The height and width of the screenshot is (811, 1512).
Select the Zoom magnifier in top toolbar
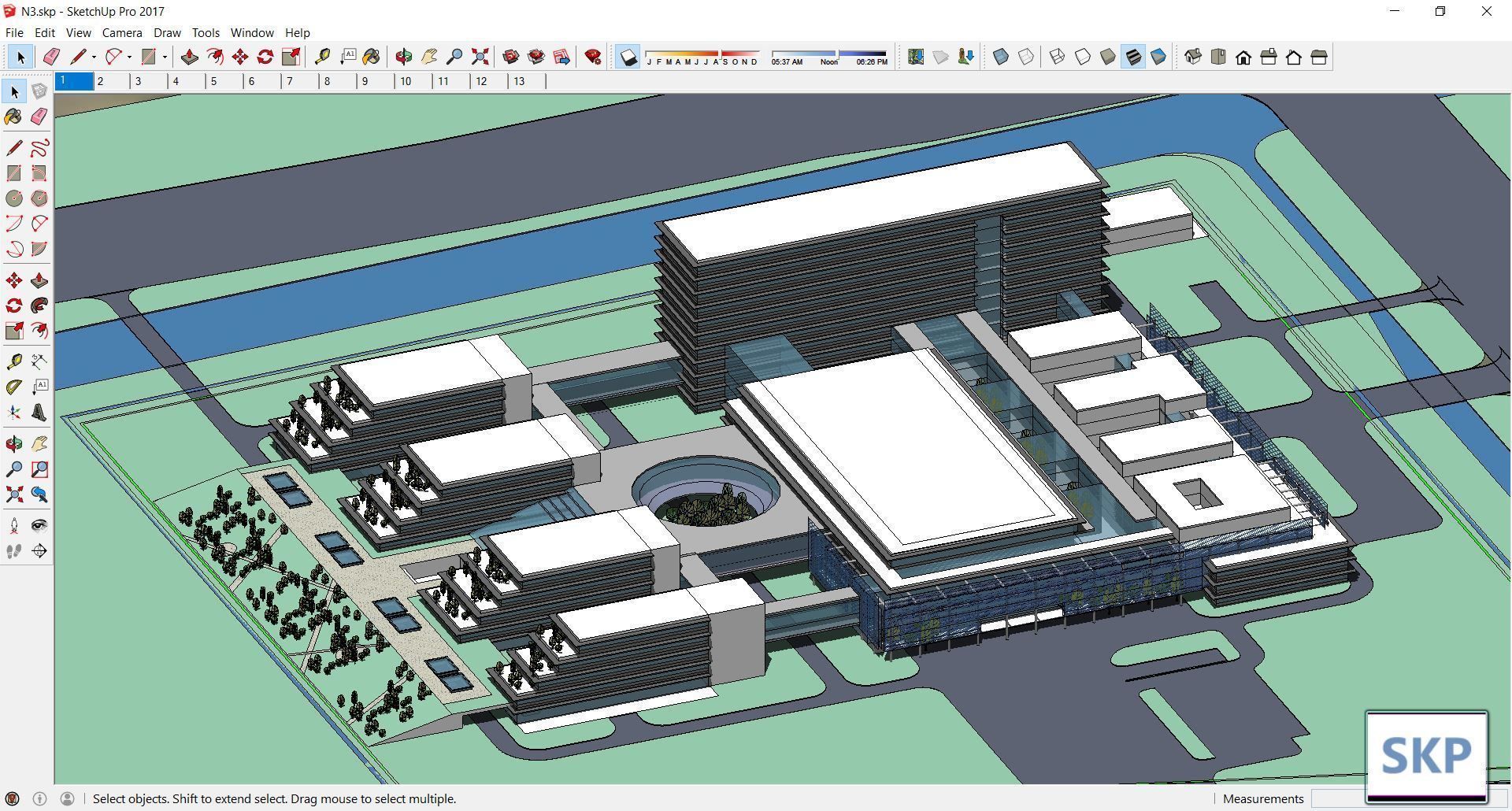[x=454, y=57]
